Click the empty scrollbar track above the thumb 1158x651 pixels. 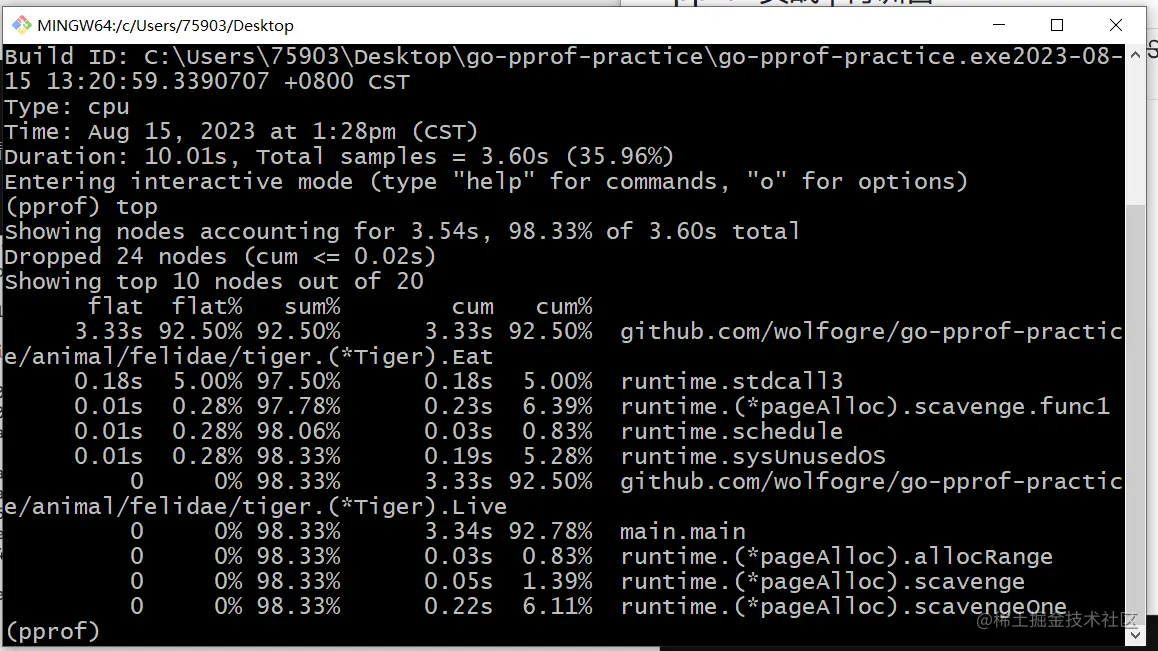1135,130
